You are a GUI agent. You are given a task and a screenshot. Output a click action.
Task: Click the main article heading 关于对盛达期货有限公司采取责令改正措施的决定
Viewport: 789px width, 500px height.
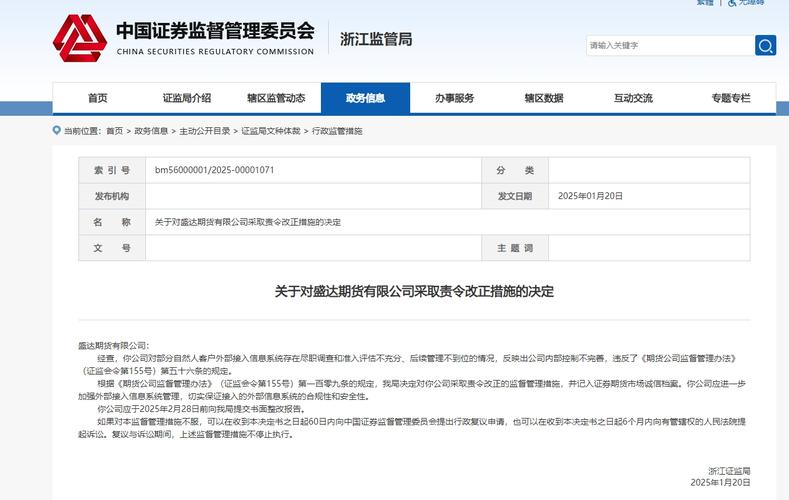coord(414,291)
